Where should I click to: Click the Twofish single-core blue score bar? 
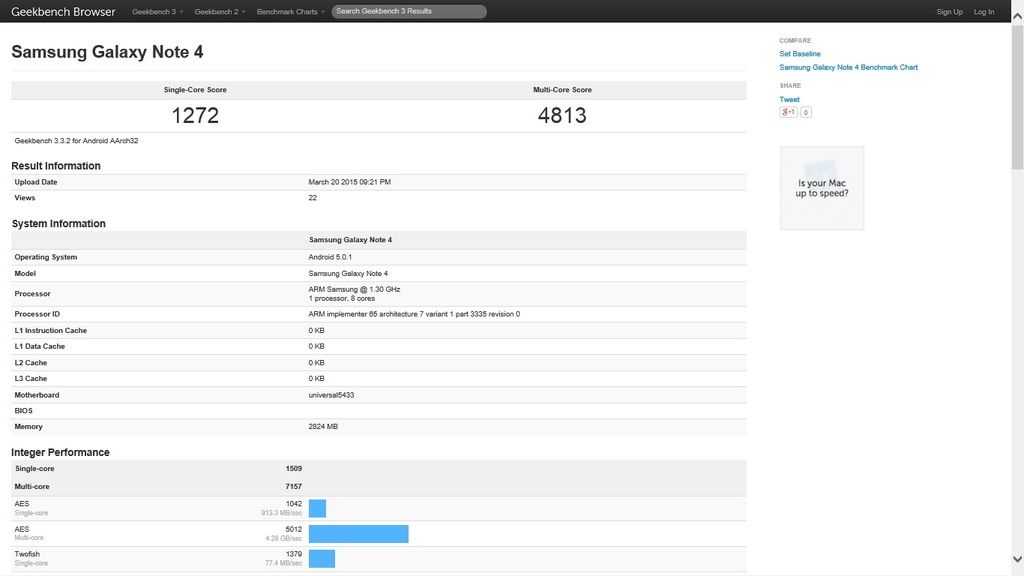click(x=321, y=558)
